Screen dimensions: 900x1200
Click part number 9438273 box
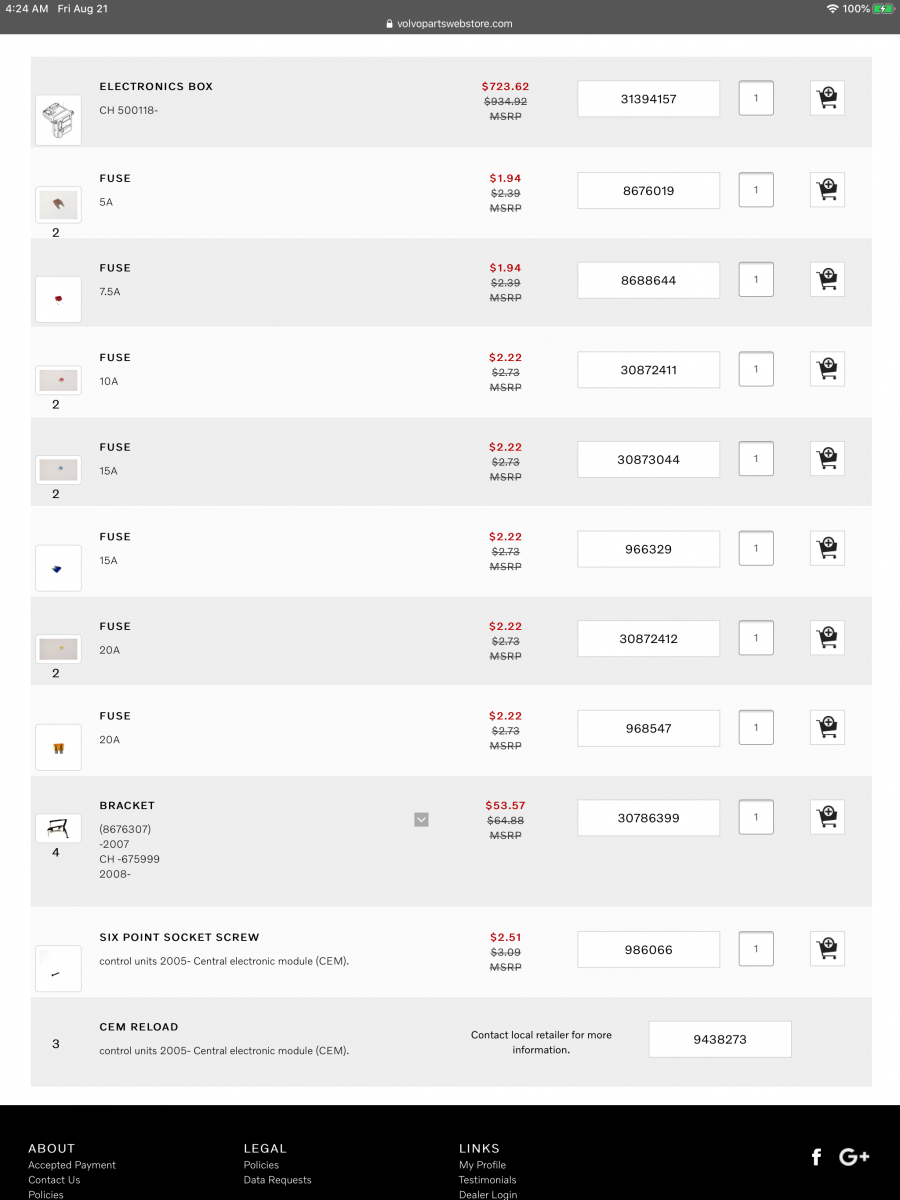click(x=720, y=1039)
